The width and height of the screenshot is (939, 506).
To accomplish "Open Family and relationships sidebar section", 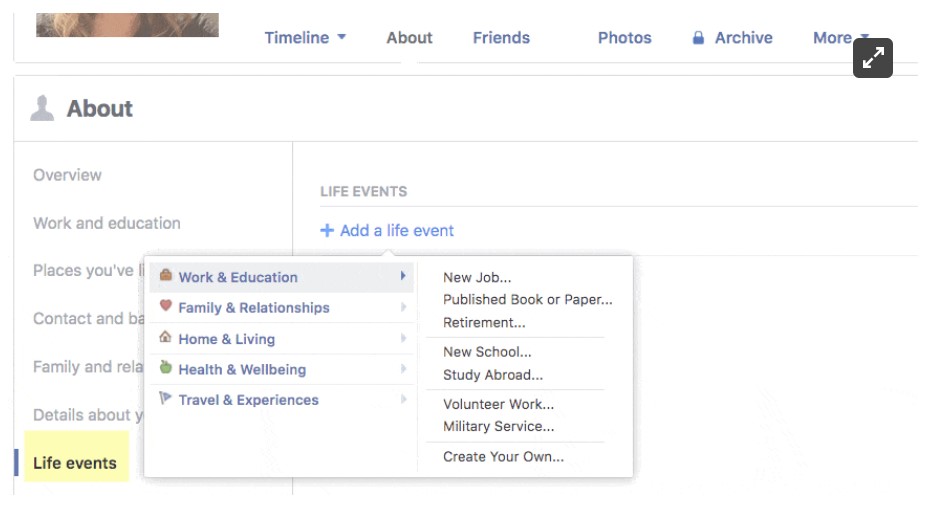I will [x=88, y=366].
